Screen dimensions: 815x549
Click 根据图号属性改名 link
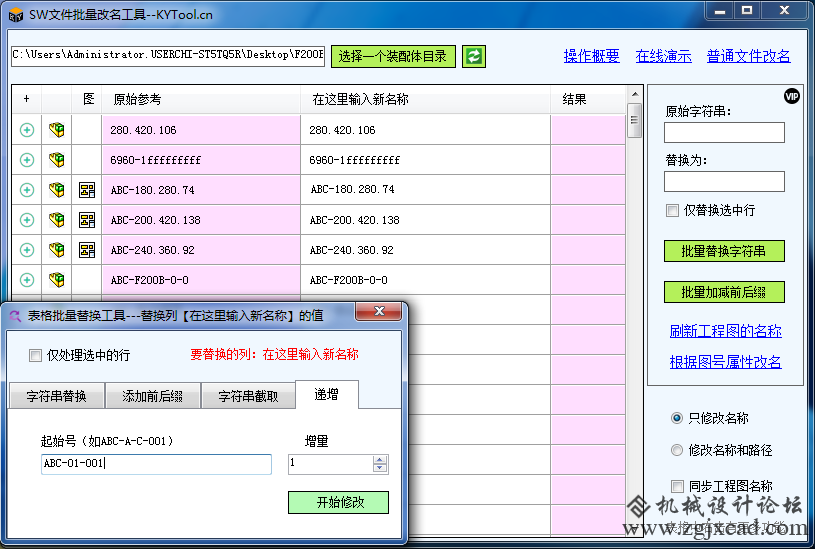[x=725, y=362]
